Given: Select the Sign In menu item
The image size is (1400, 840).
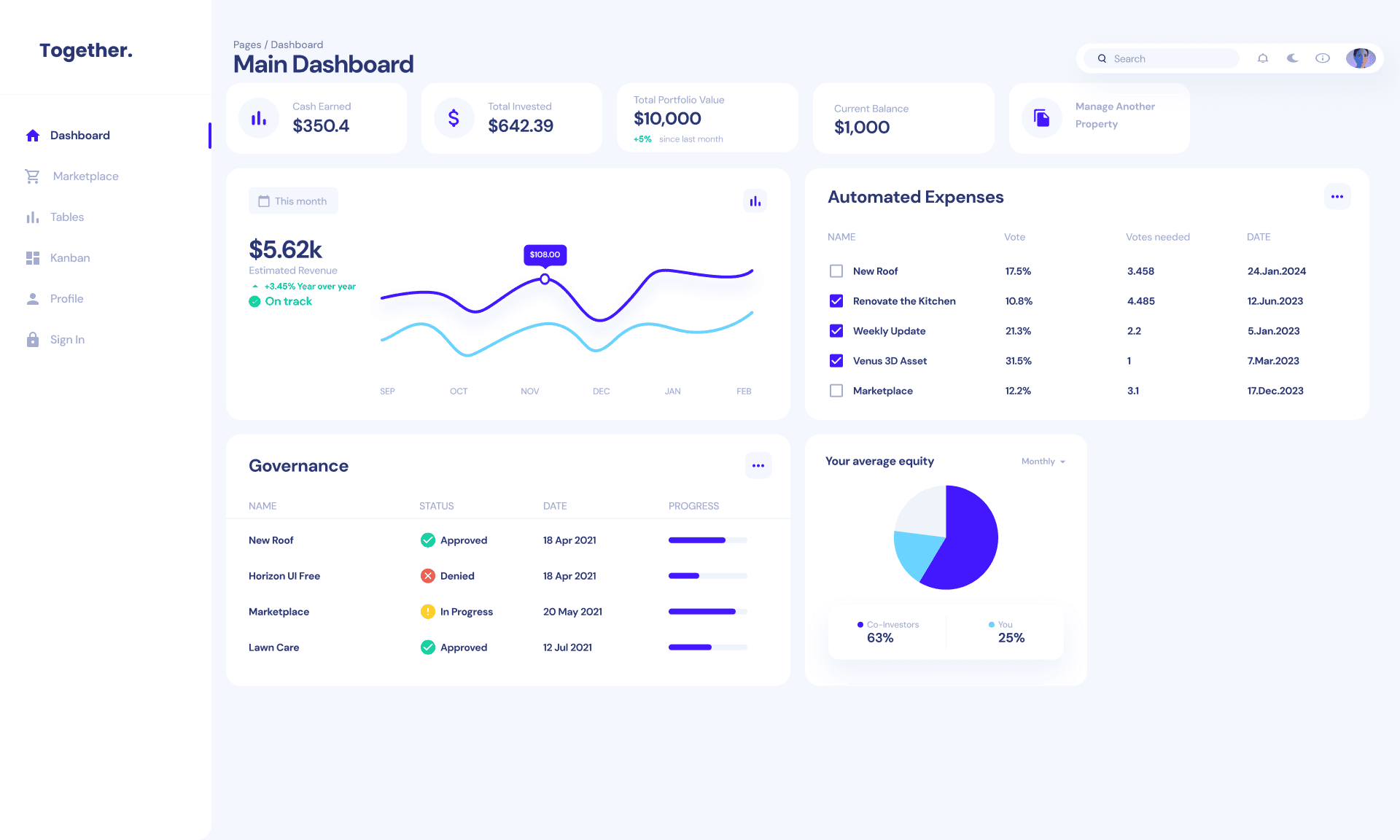Looking at the screenshot, I should [x=32, y=339].
